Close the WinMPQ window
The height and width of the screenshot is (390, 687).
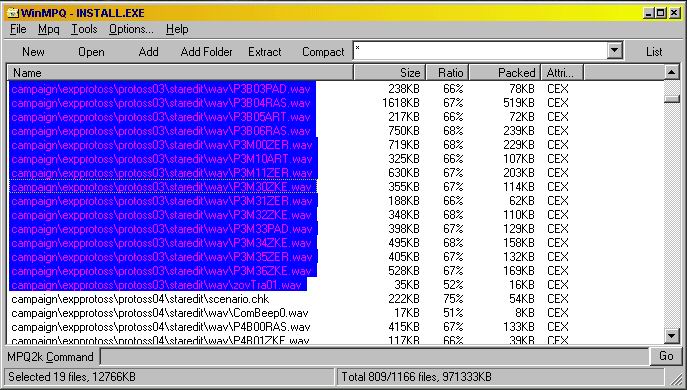pyautogui.click(x=674, y=13)
